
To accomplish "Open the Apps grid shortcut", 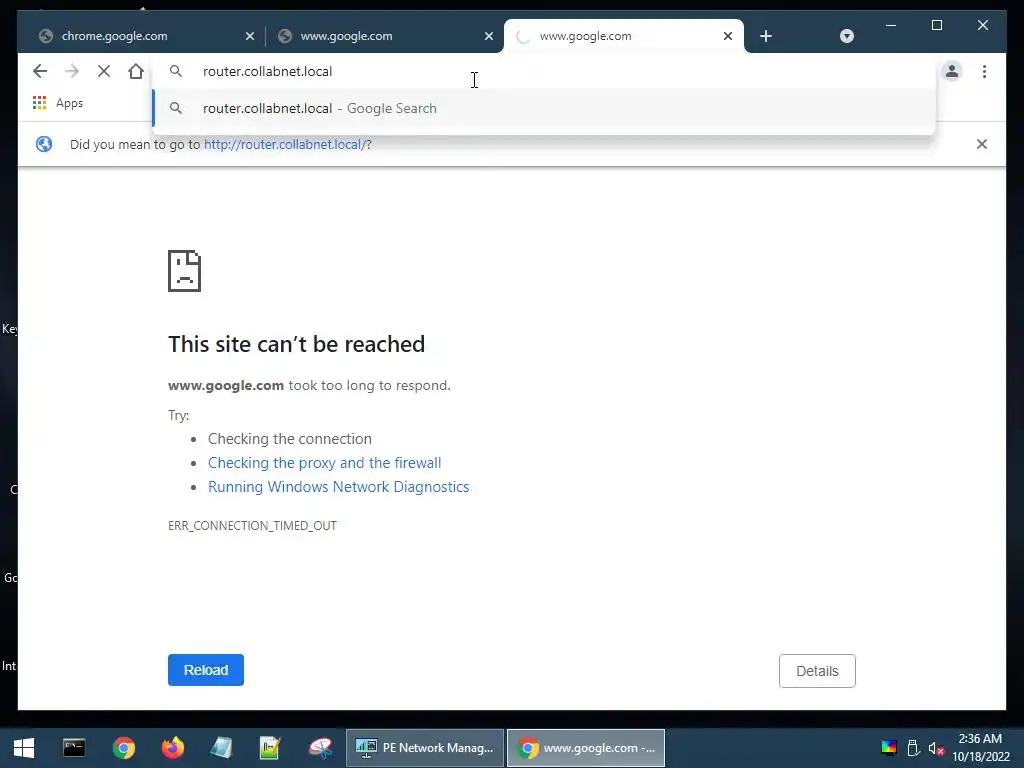I will point(57,103).
